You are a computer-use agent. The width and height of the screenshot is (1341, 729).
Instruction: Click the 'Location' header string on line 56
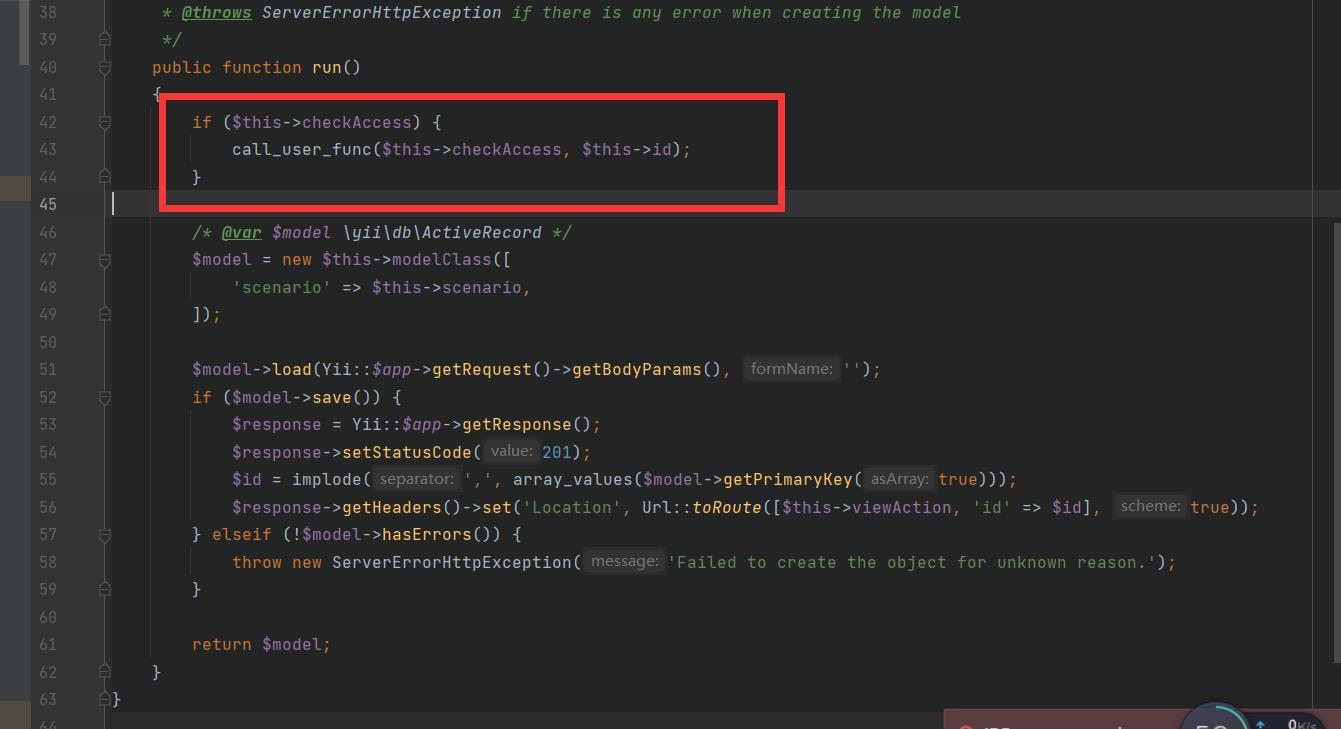[572, 507]
